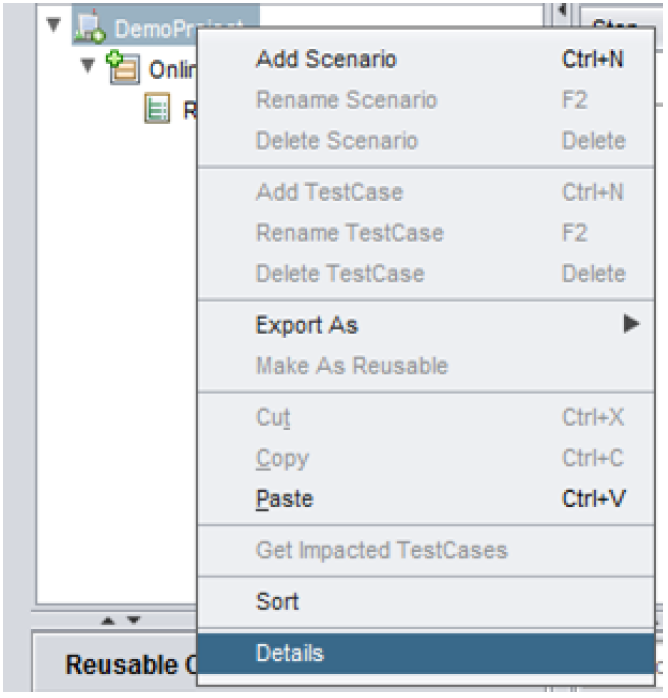Open the Export As submenu arrow
Image resolution: width=668 pixels, height=698 pixels.
pyautogui.click(x=631, y=324)
